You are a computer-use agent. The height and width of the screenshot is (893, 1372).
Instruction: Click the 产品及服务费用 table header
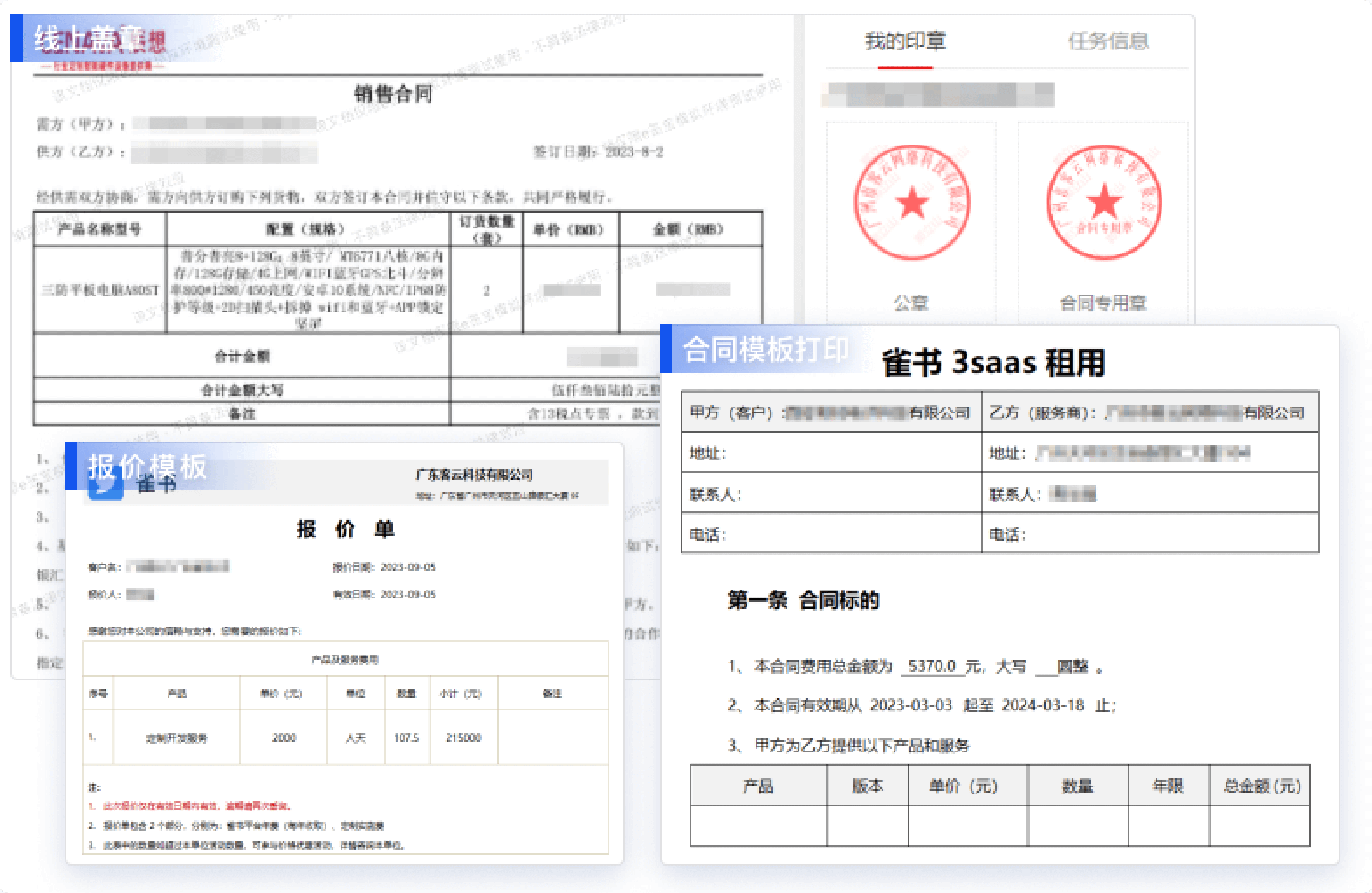345,659
